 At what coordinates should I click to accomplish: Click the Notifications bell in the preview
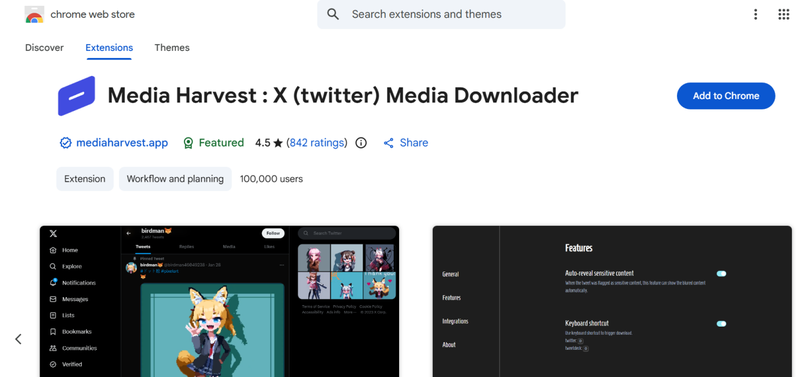click(x=53, y=282)
